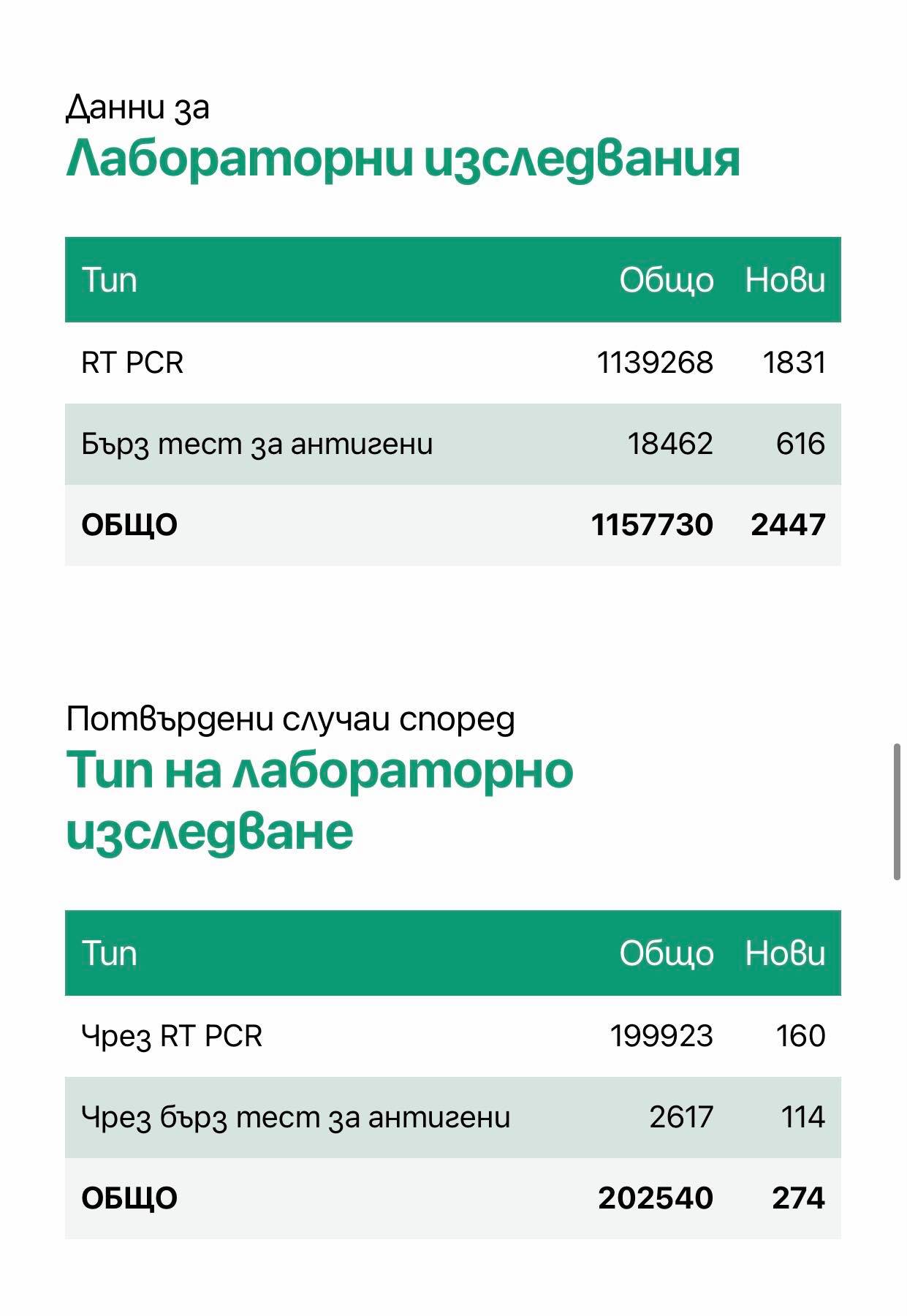Image resolution: width=907 pixels, height=1316 pixels.
Task: Click 'Нови' column header in first table
Action: pyautogui.click(x=785, y=280)
